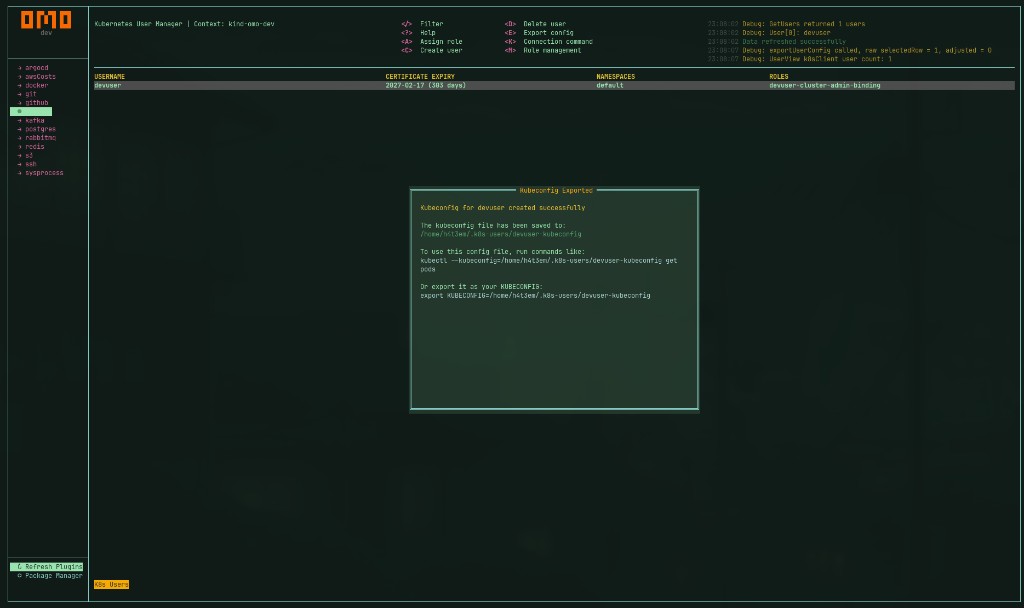Click the 2027-02-17 (303 days) expiry cell
The width and height of the screenshot is (1024, 608).
[x=425, y=86]
